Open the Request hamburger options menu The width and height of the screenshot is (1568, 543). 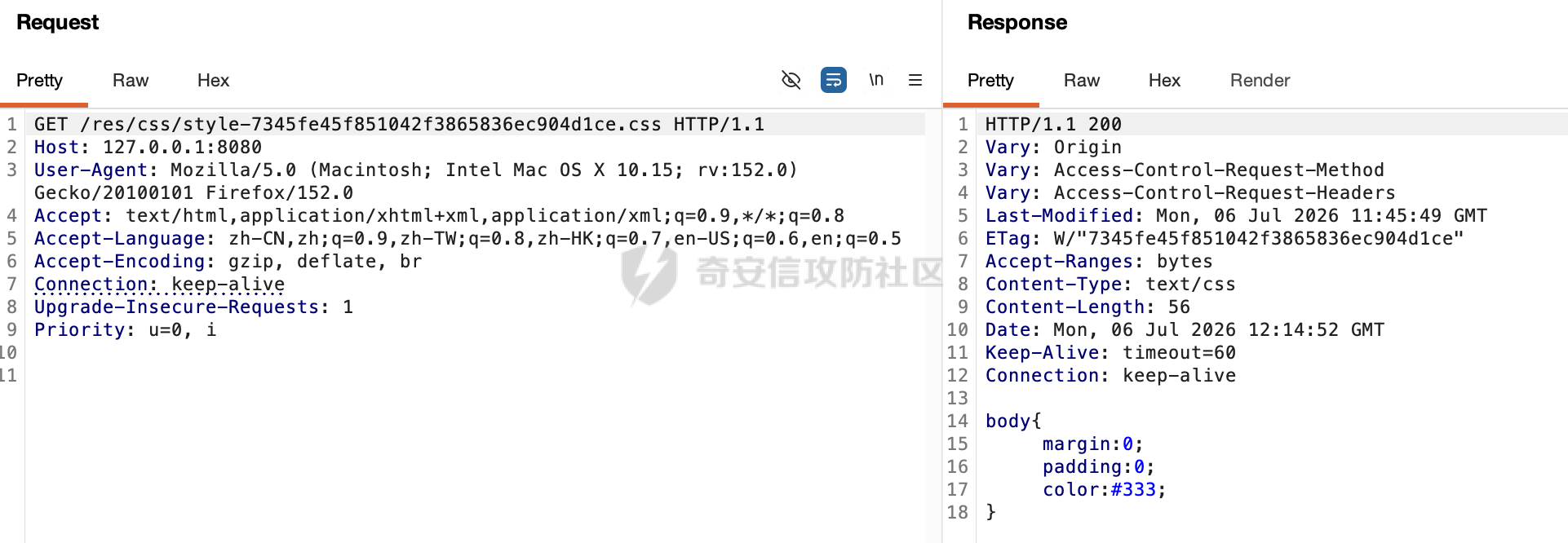point(915,80)
